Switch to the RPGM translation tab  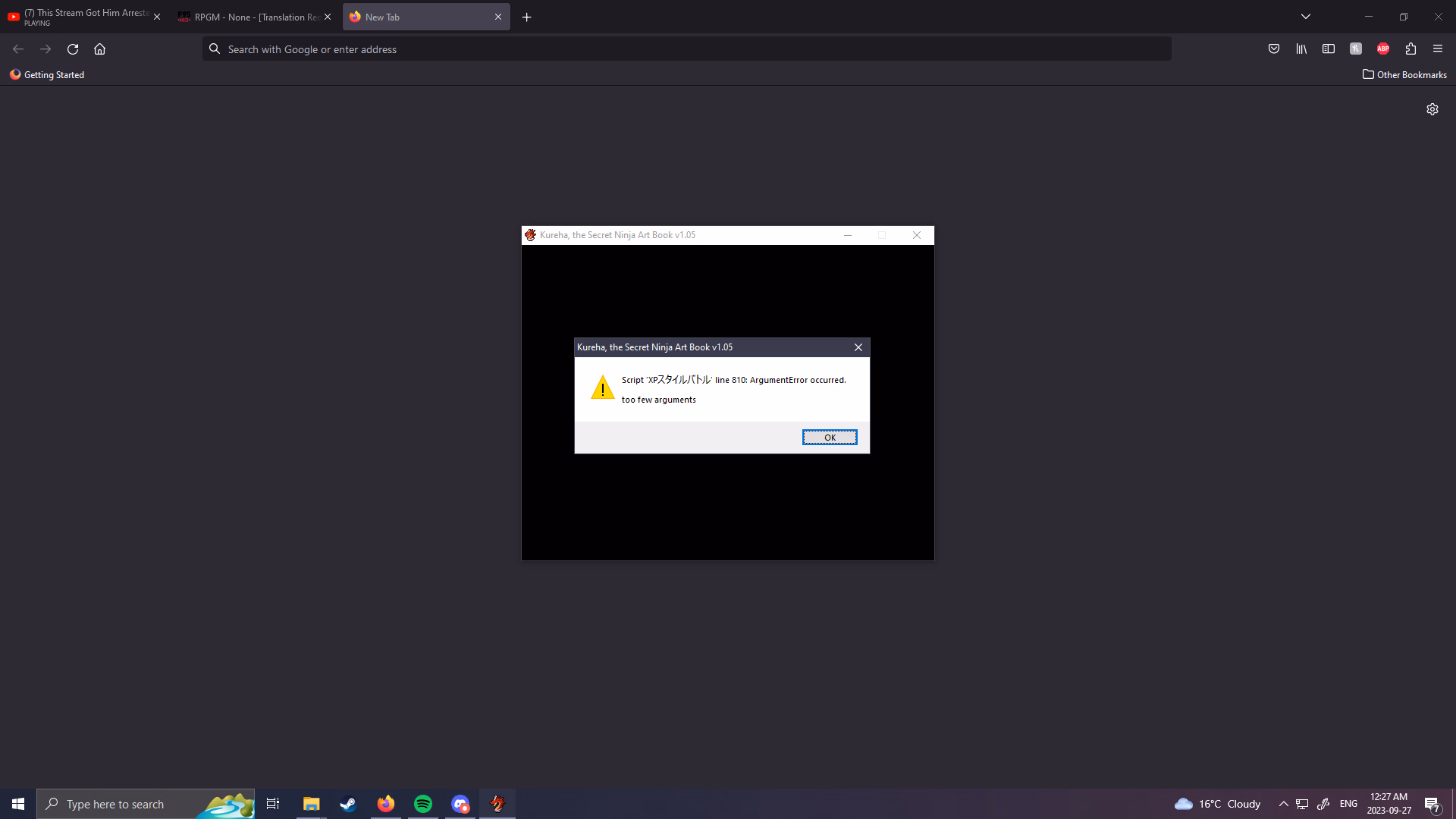click(x=250, y=17)
